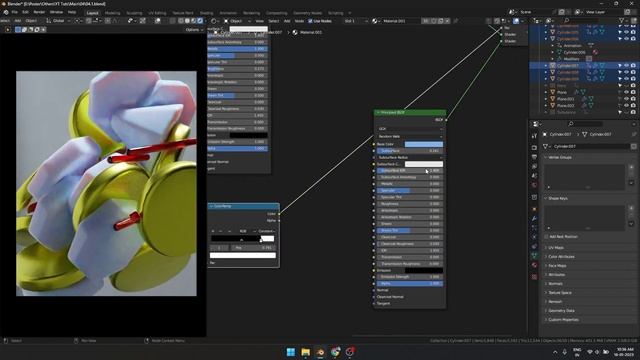The width and height of the screenshot is (640, 360).
Task: Open the node editor Node menu
Action: pos(299,21)
